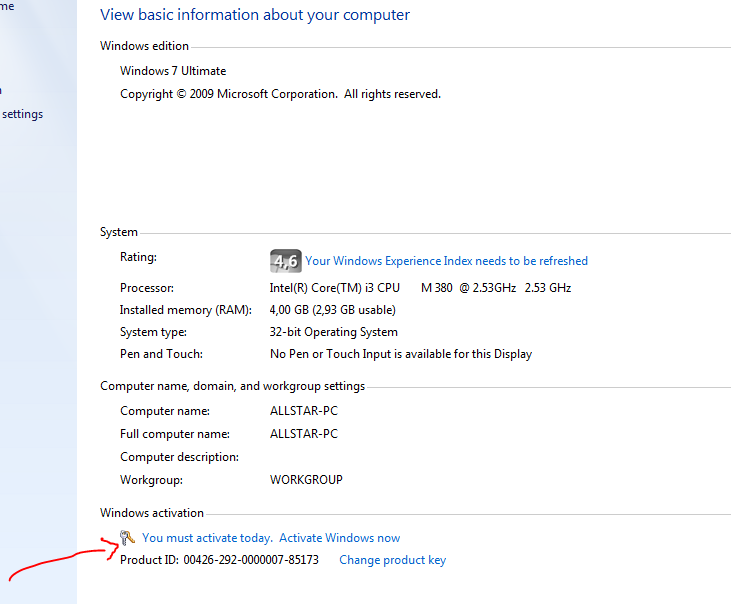Click the 'System' section header
731x604 pixels.
(118, 232)
